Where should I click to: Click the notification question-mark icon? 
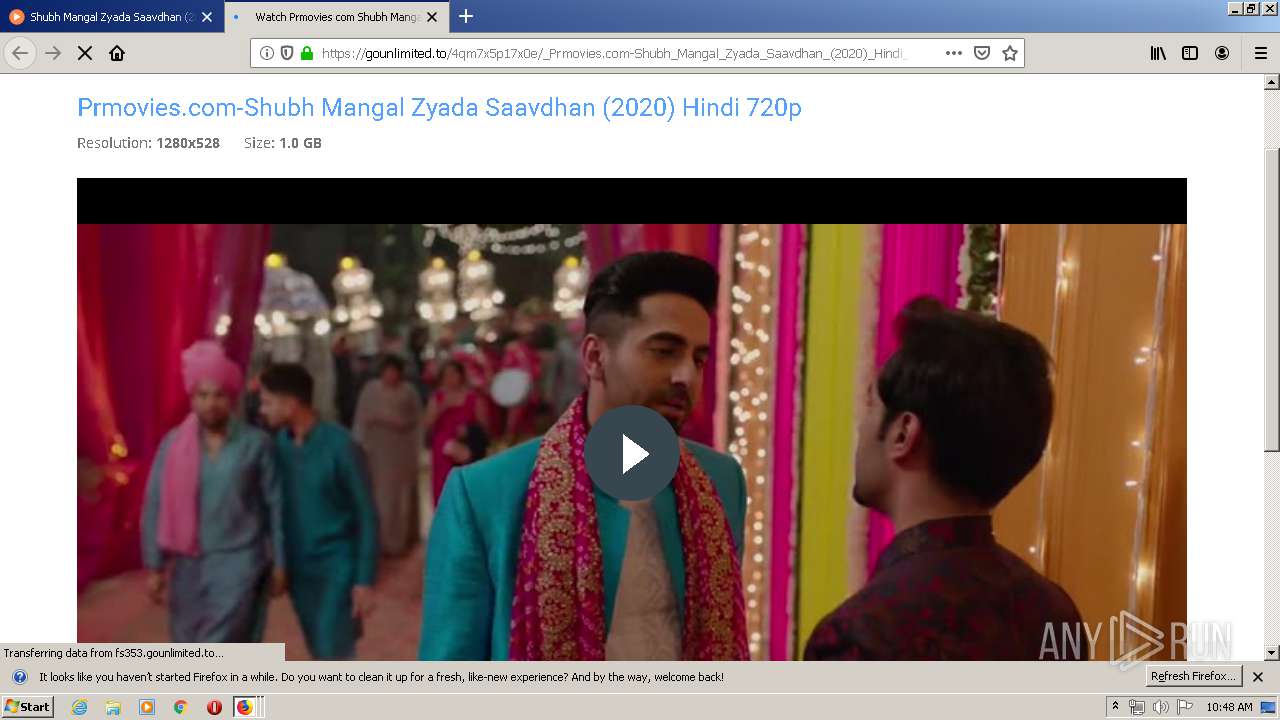pos(19,677)
